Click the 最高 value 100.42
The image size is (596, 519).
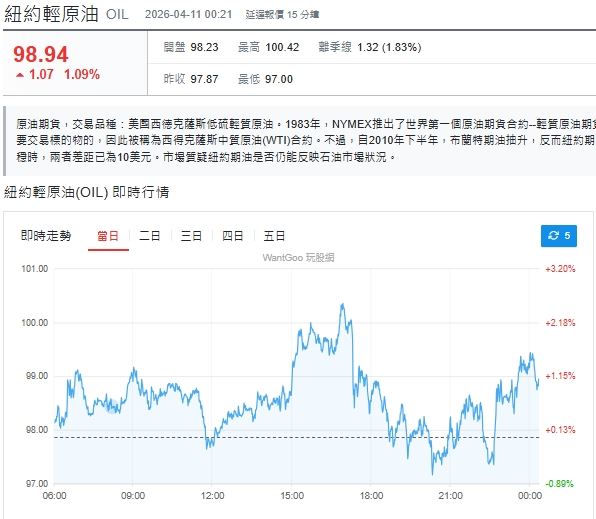[282, 47]
